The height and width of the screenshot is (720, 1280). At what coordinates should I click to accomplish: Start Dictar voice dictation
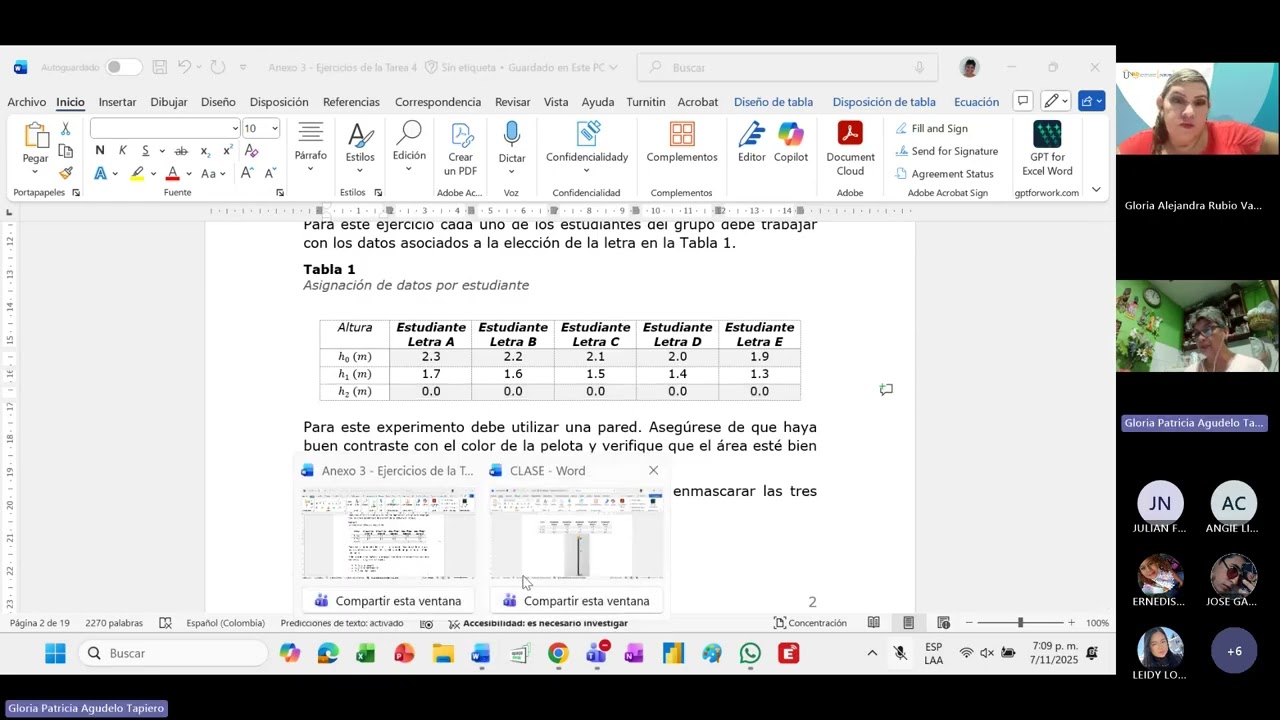512,148
